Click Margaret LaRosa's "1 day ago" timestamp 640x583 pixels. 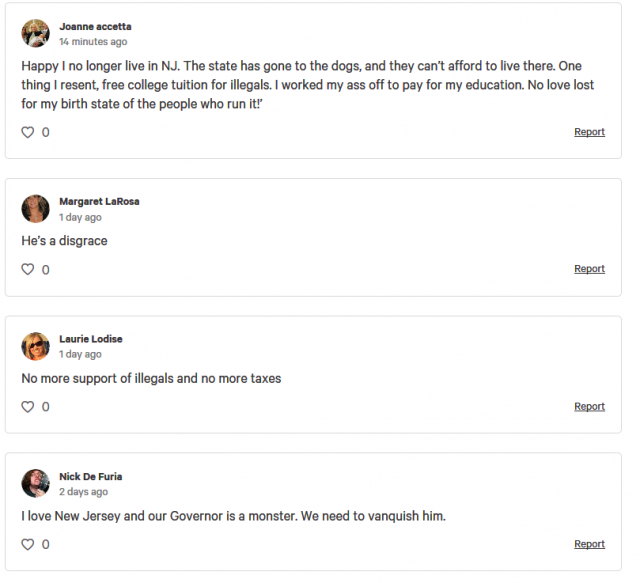[80, 217]
